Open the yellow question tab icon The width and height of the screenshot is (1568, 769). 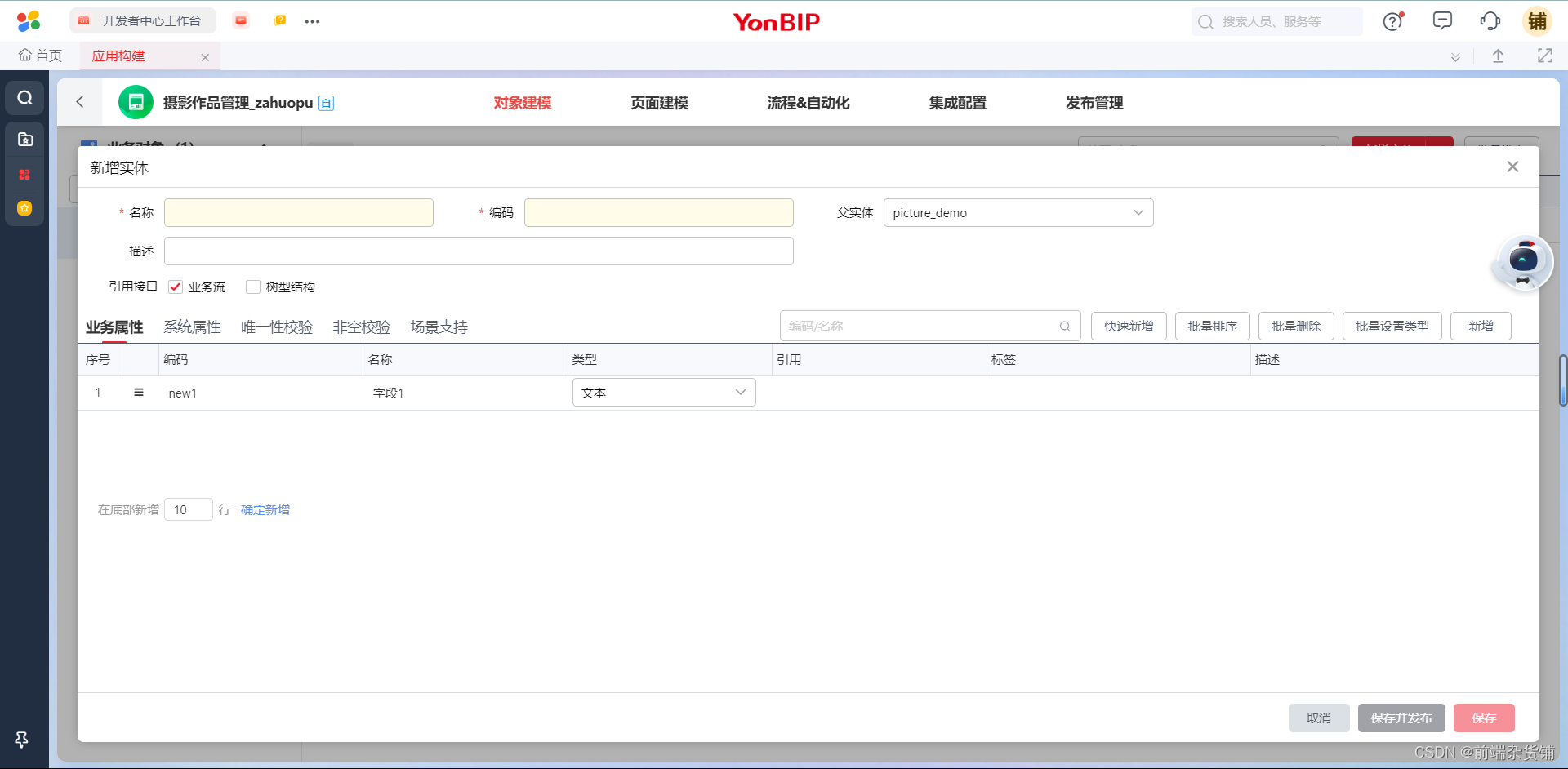(x=280, y=20)
